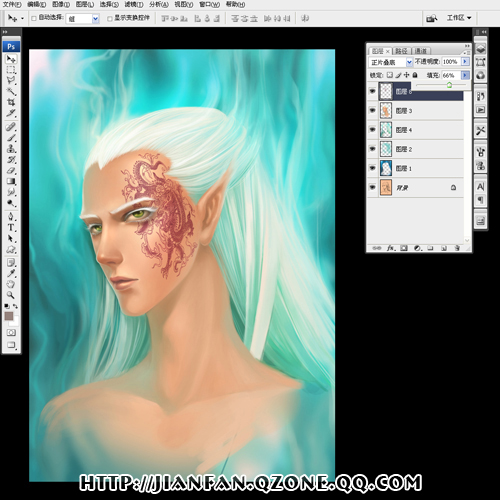Open the 滤镜 Filter menu
The image size is (500, 500).
[134, 4]
